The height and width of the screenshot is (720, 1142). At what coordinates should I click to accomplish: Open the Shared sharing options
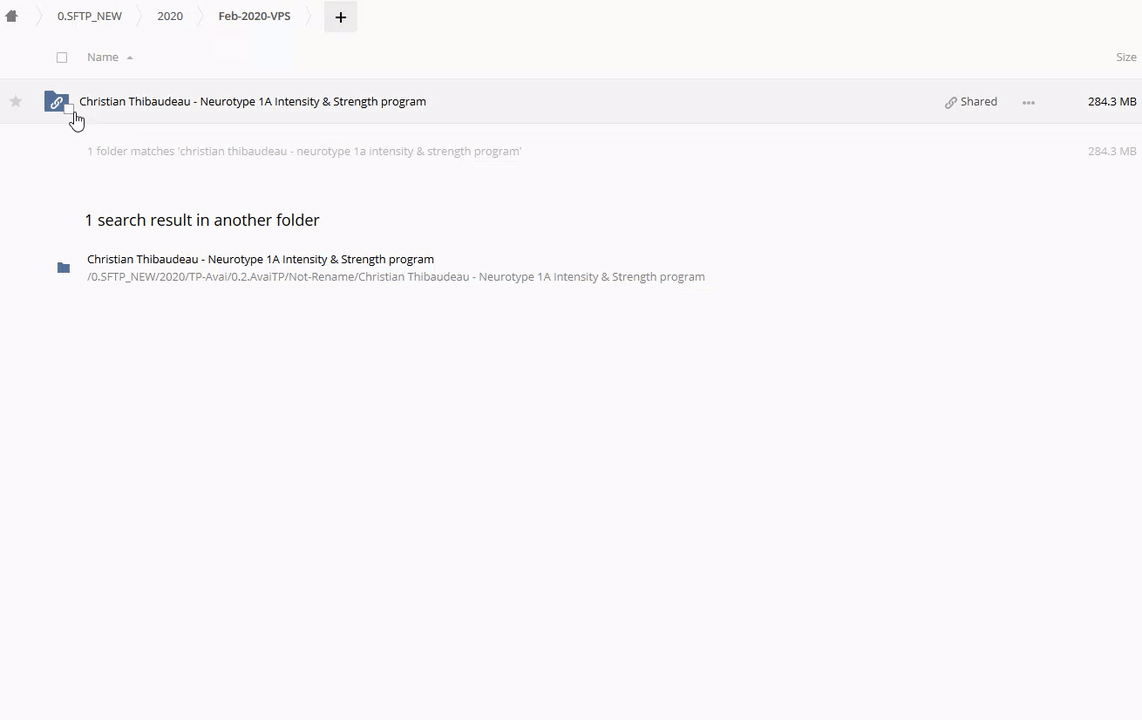coord(971,101)
